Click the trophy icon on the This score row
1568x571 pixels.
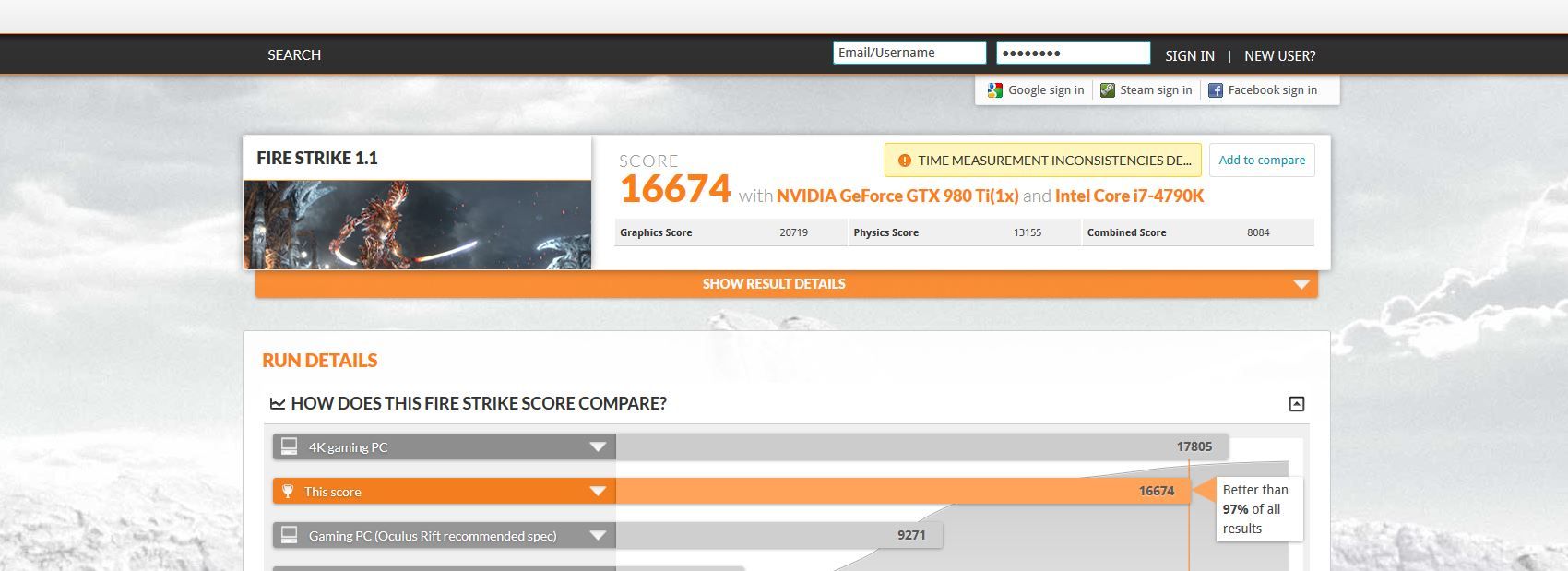(x=288, y=491)
